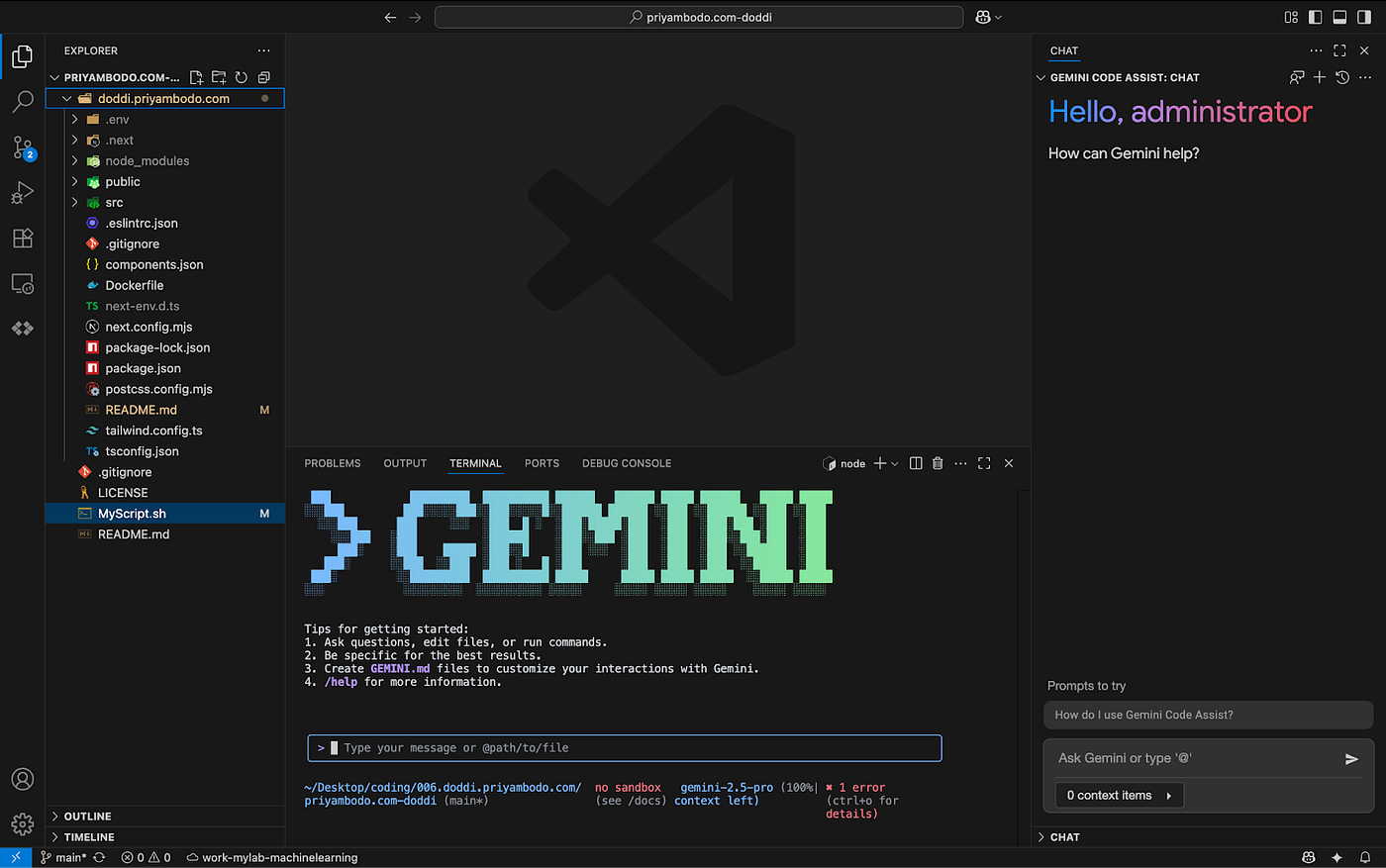Image resolution: width=1386 pixels, height=868 pixels.
Task: Open the Search view in activity bar
Action: point(22,102)
